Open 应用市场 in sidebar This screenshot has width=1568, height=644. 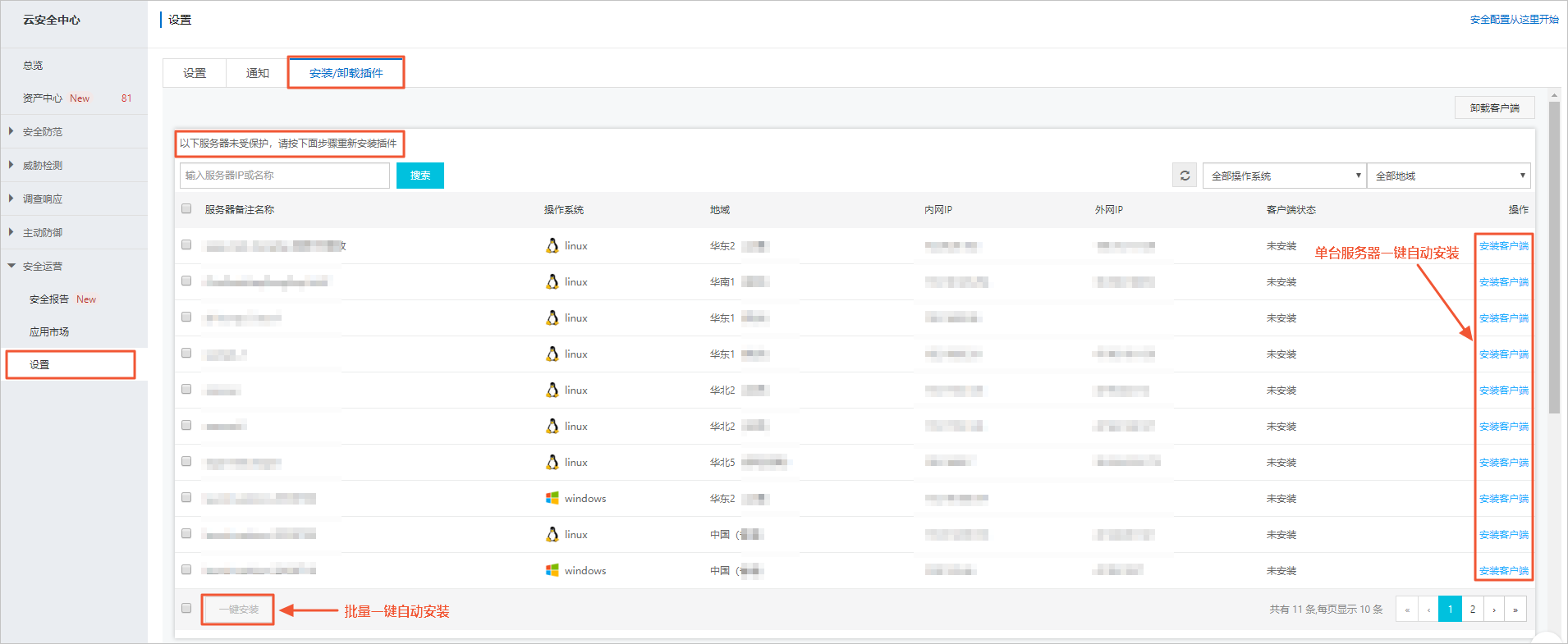point(49,331)
